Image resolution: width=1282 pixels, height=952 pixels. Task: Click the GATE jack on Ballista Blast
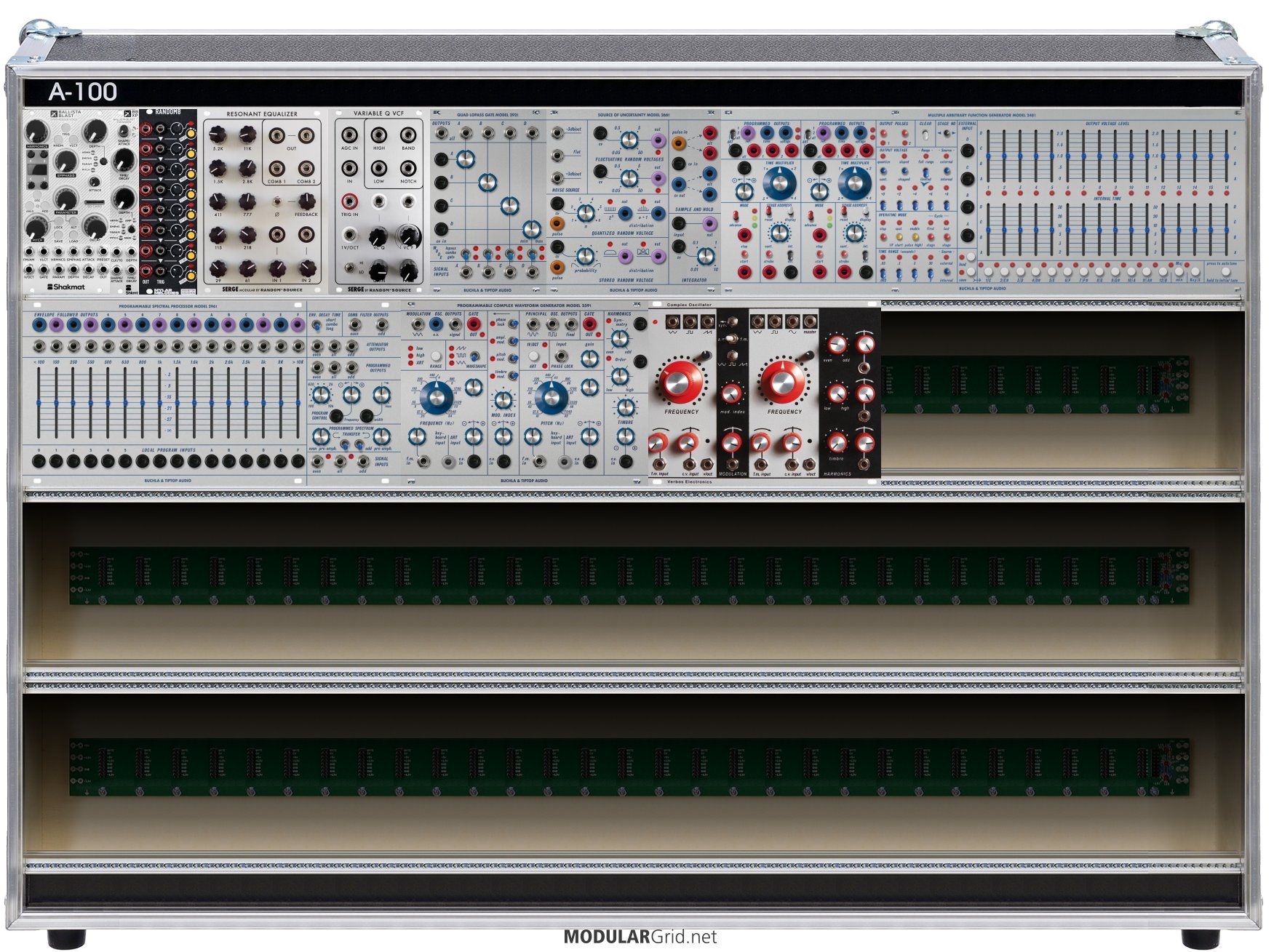(x=44, y=270)
